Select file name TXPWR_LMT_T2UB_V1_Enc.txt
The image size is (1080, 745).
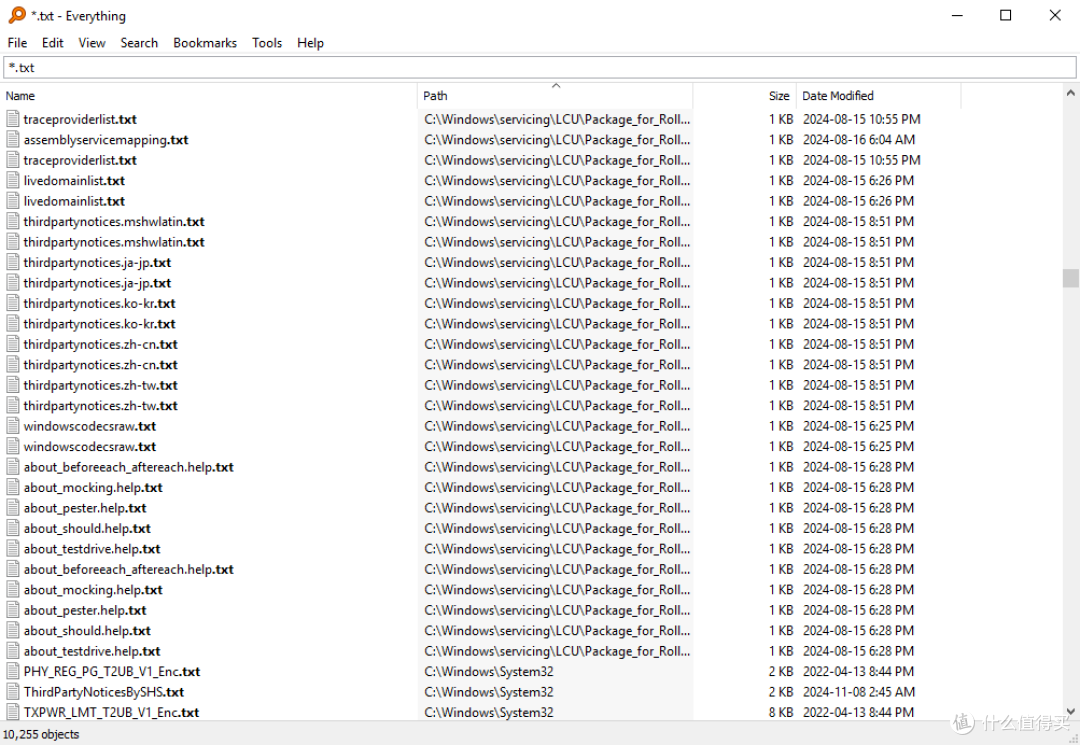111,713
